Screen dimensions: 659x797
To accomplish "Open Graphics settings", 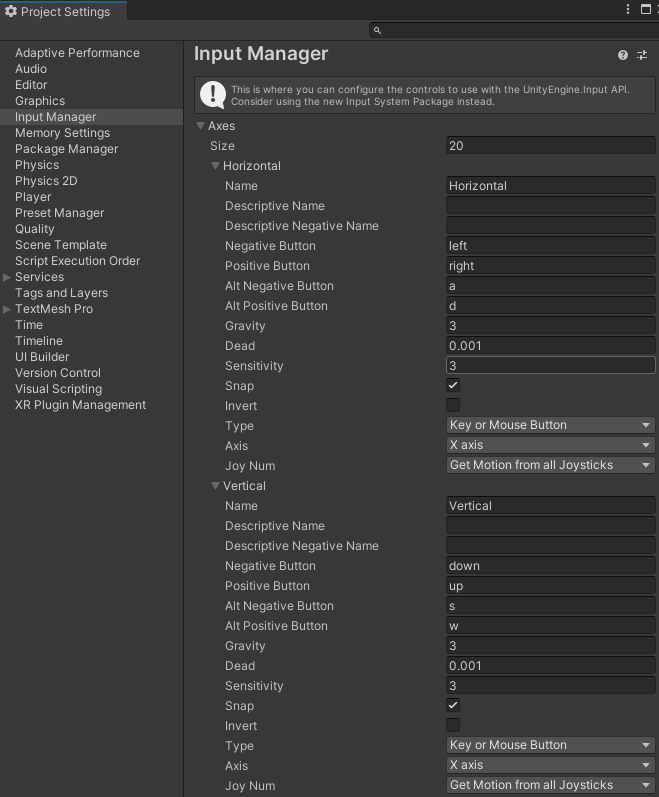I will [40, 101].
